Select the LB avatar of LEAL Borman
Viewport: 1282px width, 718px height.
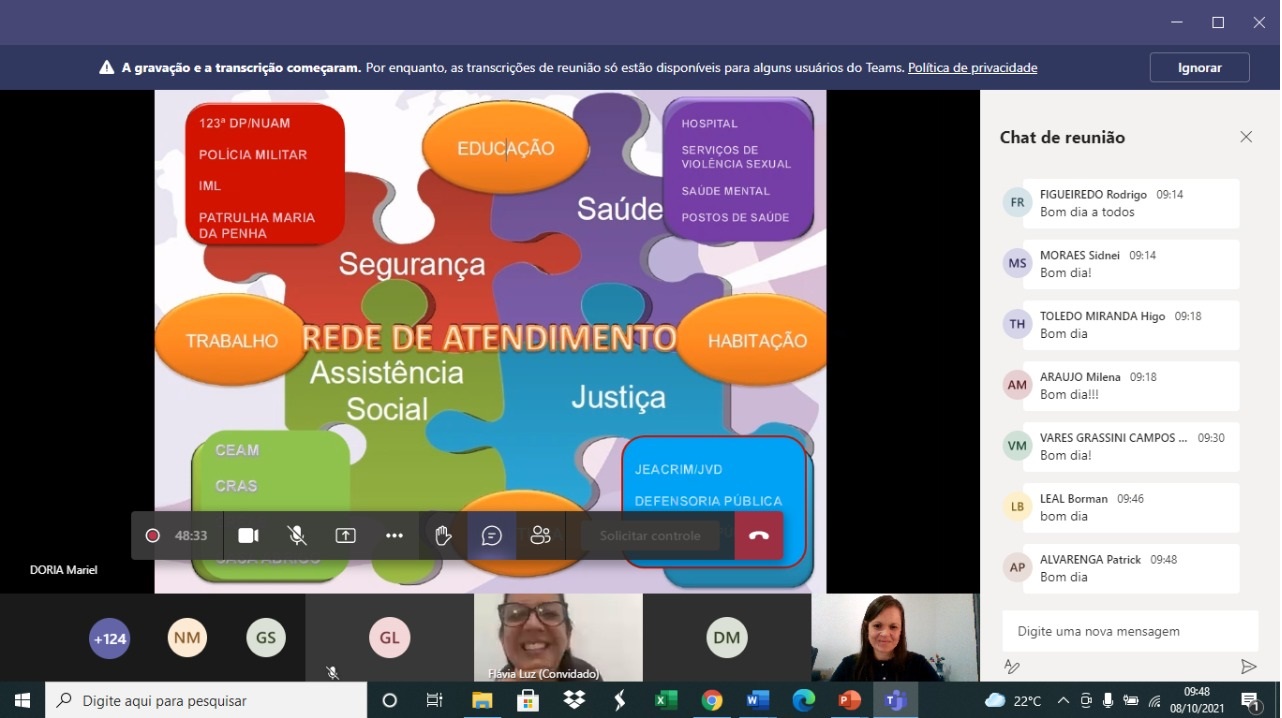point(1017,506)
